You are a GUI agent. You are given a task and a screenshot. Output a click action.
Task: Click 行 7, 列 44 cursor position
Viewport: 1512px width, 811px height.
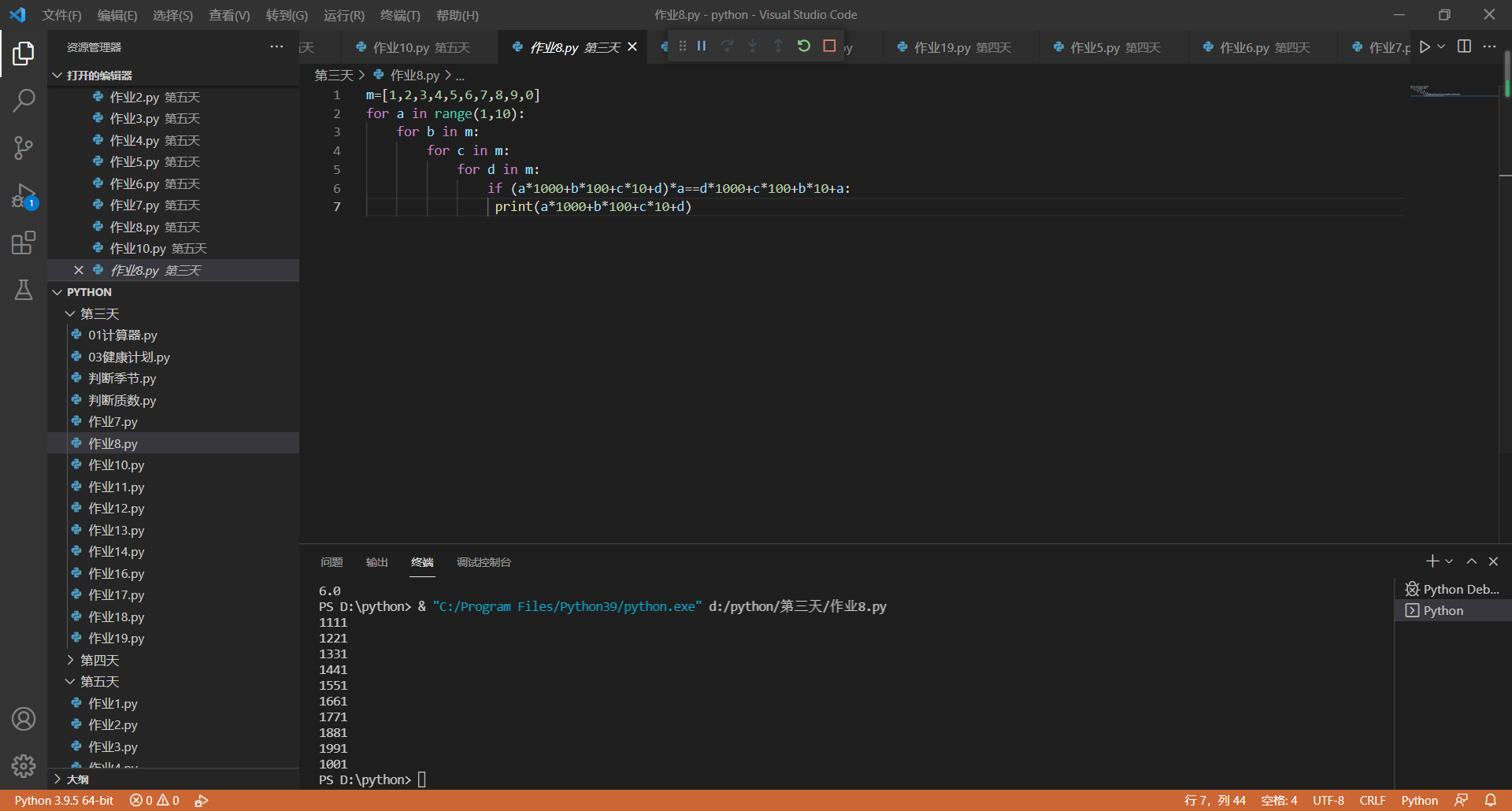(x=1215, y=800)
